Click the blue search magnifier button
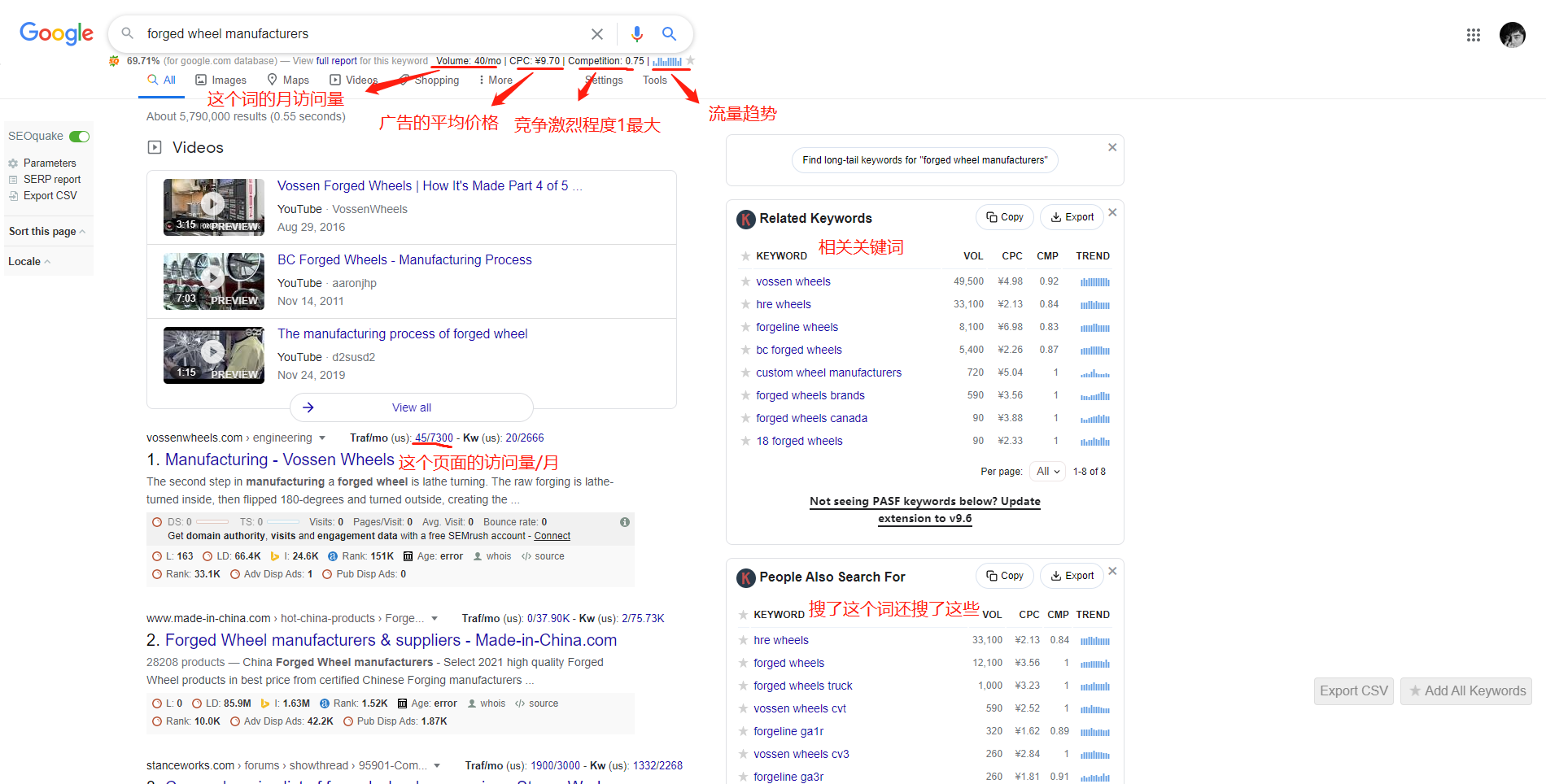 (669, 34)
